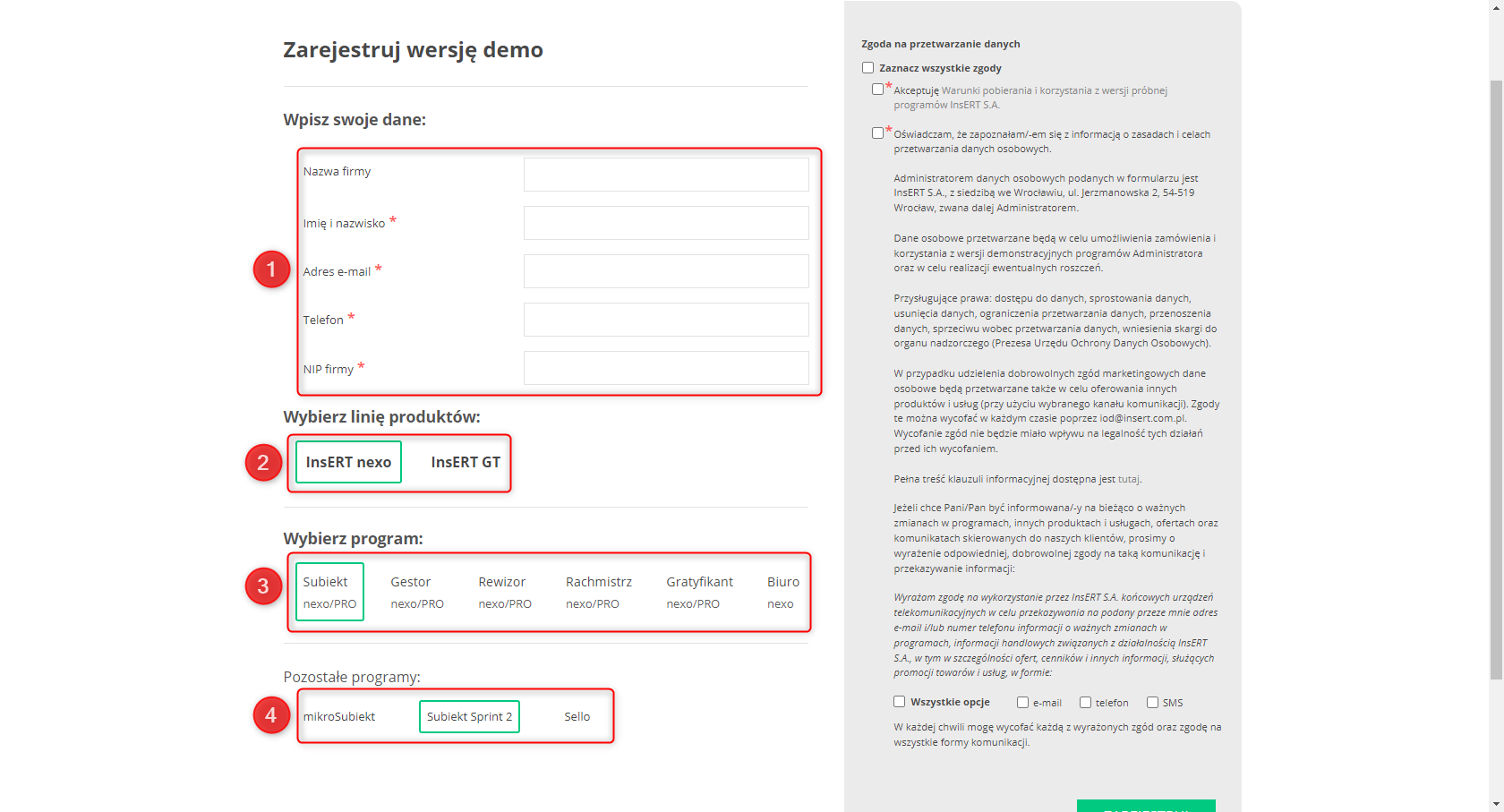
Task: Tick the Akceptuję Warunki pobierania checkbox
Action: (877, 89)
